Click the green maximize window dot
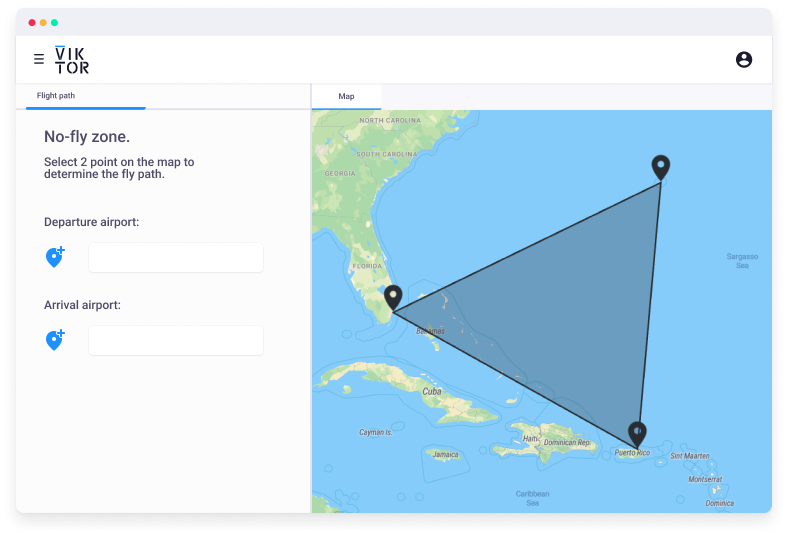This screenshot has width=788, height=537. click(x=54, y=22)
